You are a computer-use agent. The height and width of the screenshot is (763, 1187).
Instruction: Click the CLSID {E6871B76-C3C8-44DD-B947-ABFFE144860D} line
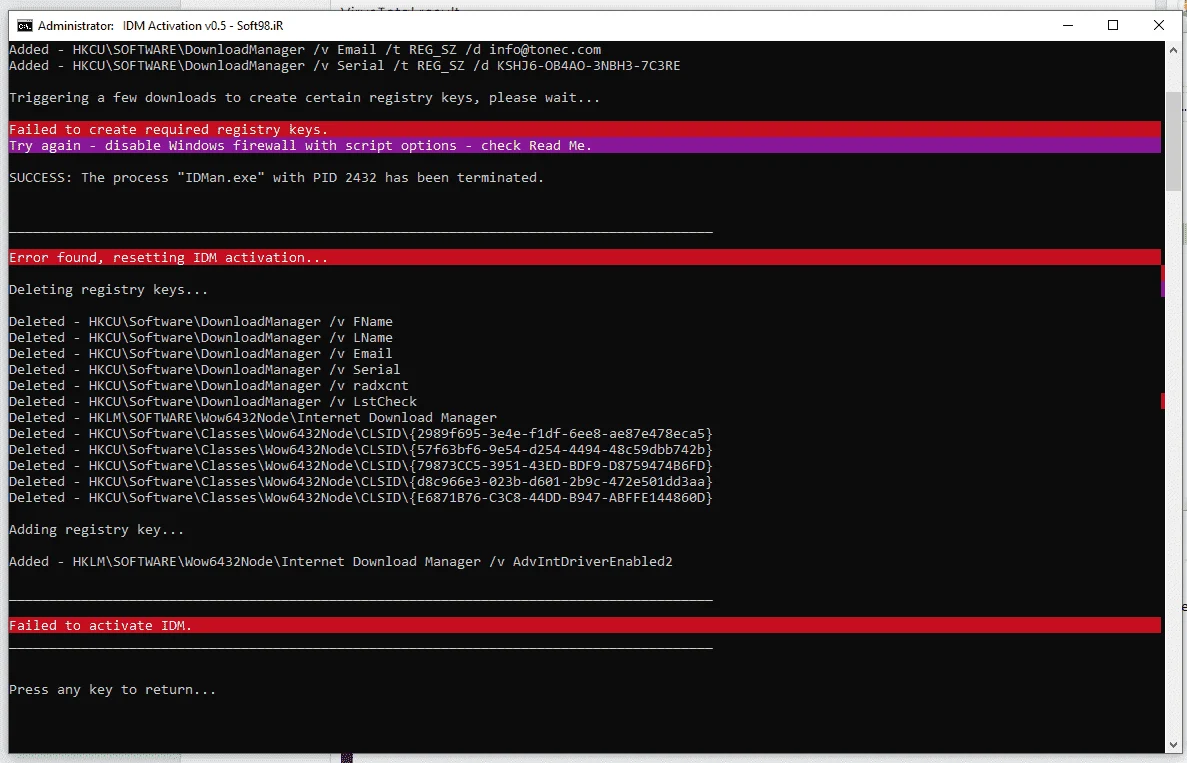[361, 497]
